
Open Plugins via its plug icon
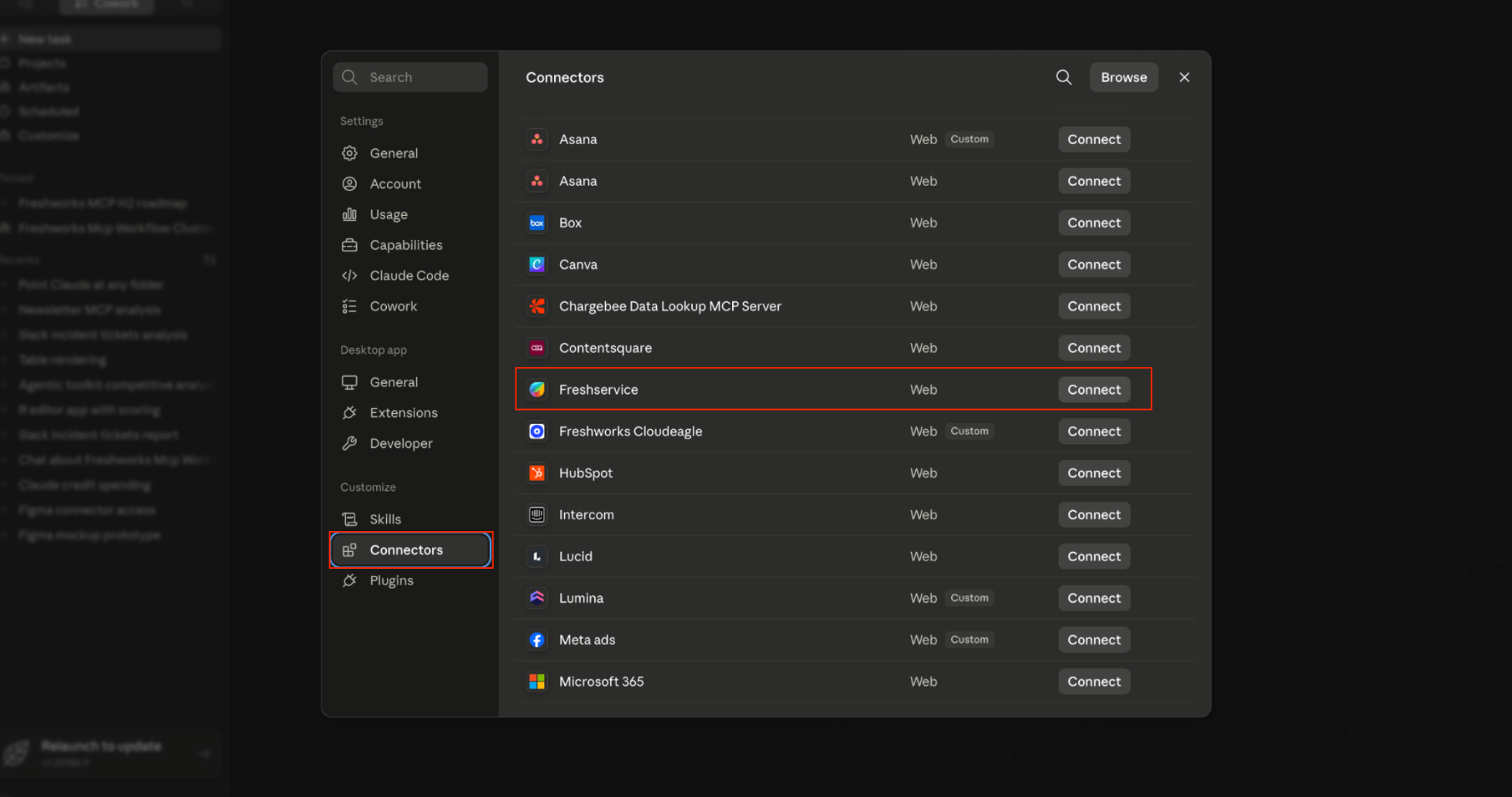coord(349,580)
